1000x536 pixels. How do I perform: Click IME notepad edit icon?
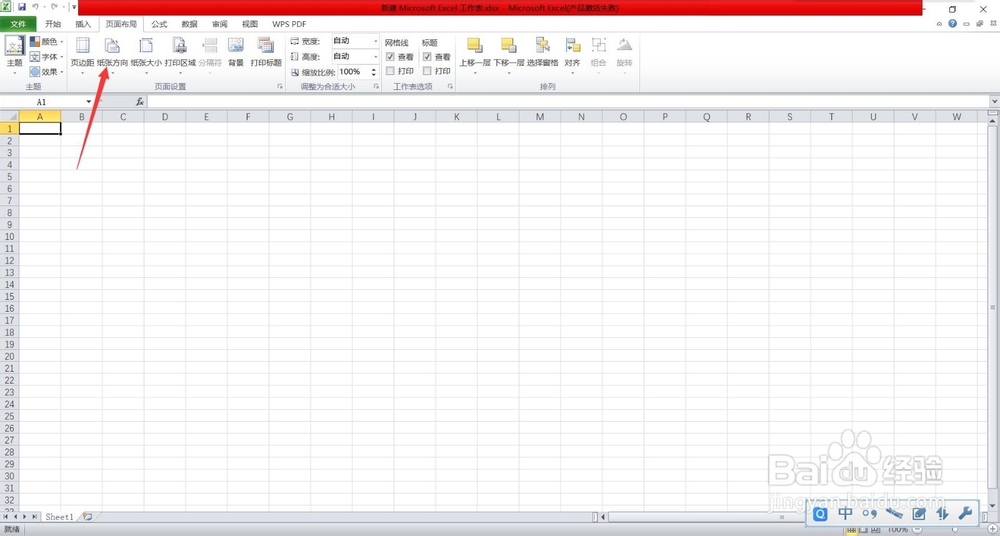coord(919,513)
